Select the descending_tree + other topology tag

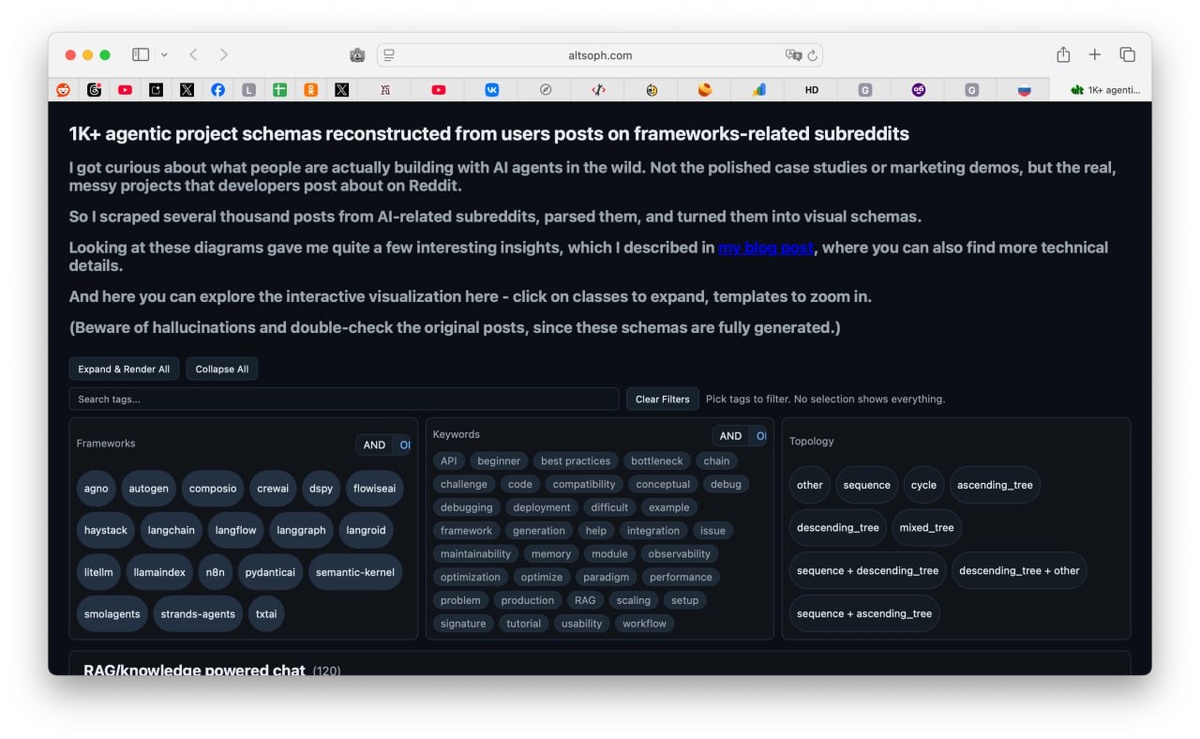(1019, 571)
